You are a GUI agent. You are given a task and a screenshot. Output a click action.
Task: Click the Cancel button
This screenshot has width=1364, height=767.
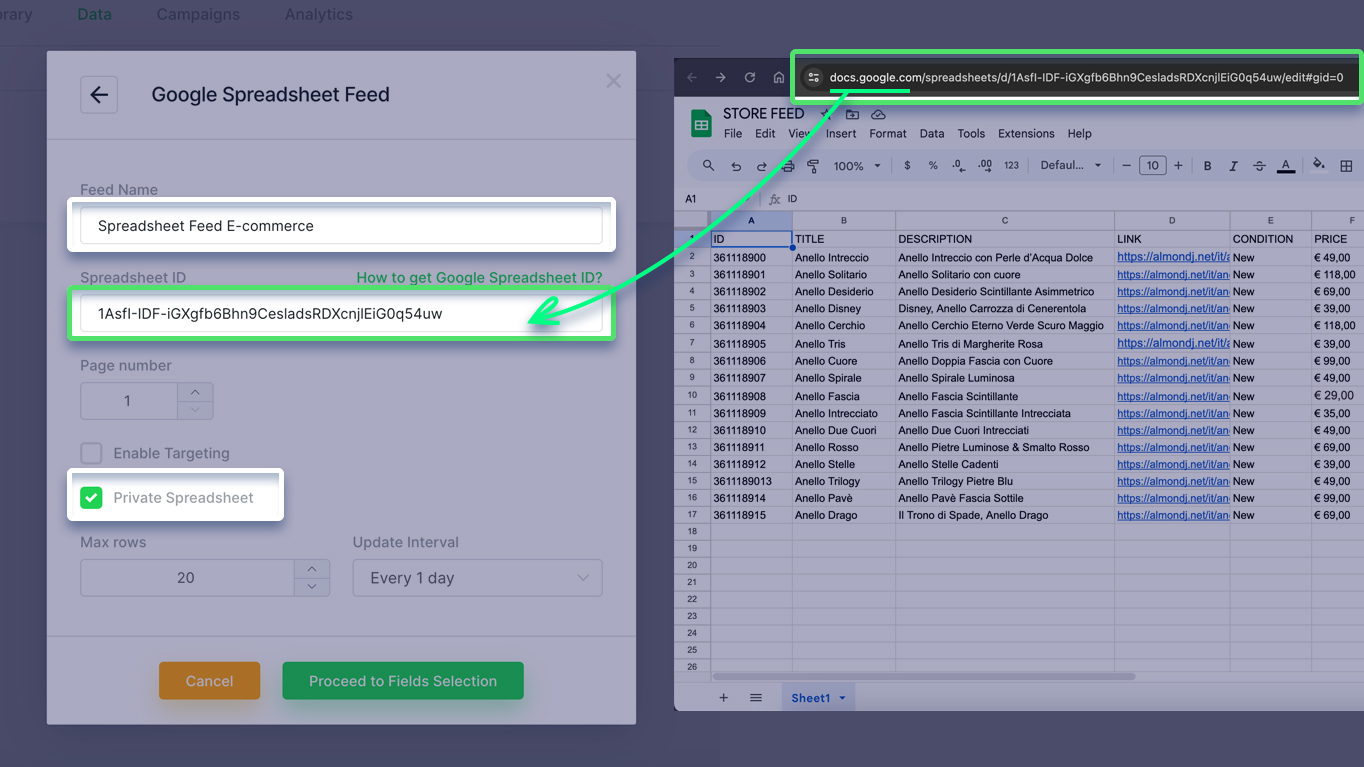[x=209, y=681]
